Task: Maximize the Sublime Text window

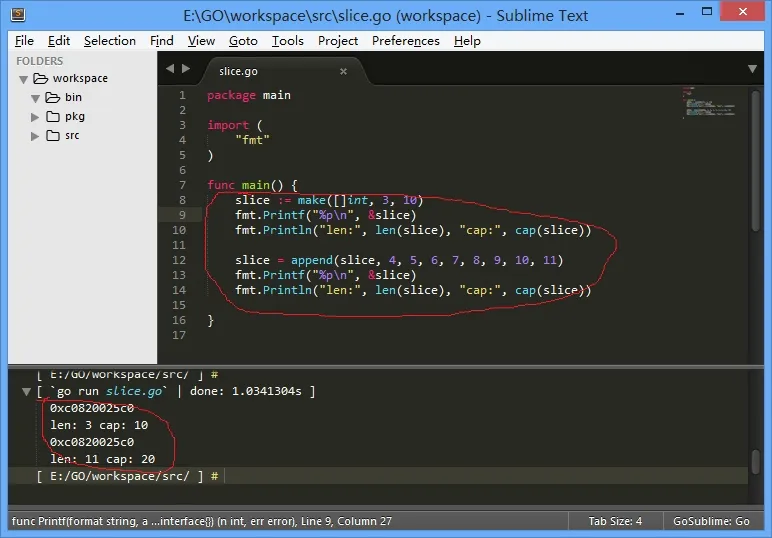Action: (707, 12)
